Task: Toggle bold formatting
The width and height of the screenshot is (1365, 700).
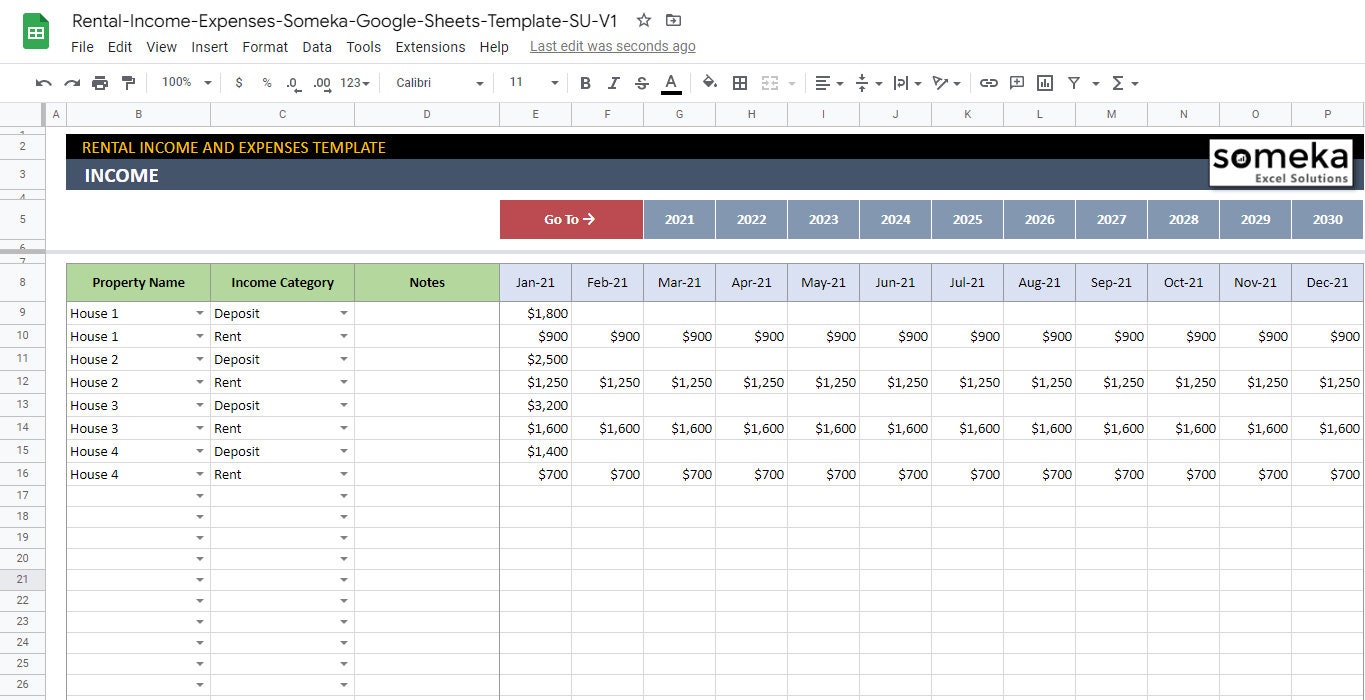Action: [585, 83]
